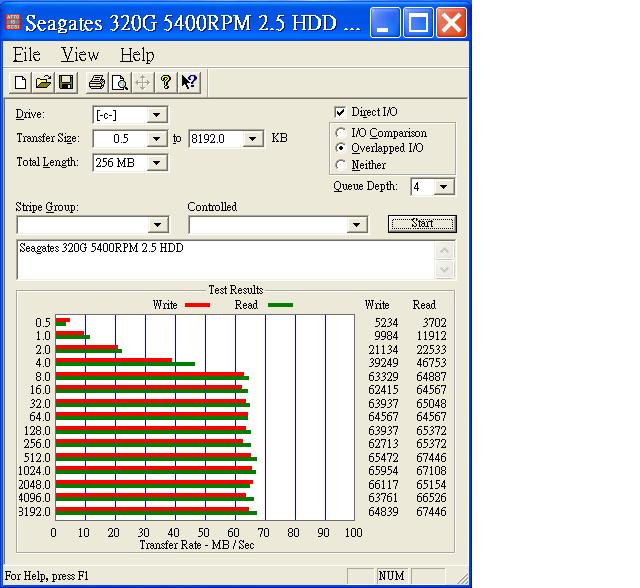Screen dimensions: 640x588
Task: Open the Drive dropdown showing [-c-]
Action: coord(157,115)
